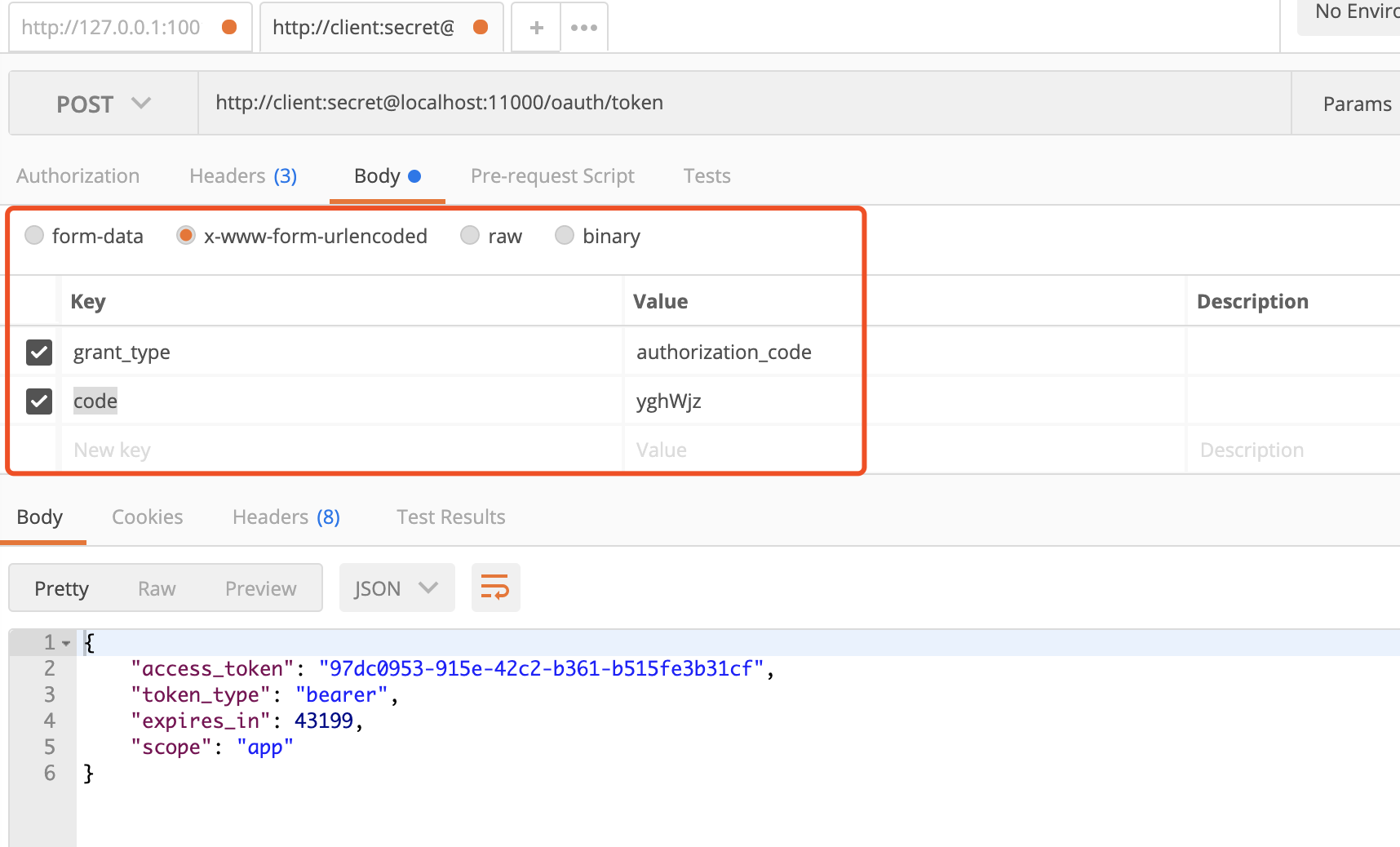Screen dimensions: 1400x847
Task: Switch response view to Raw
Action: [157, 588]
